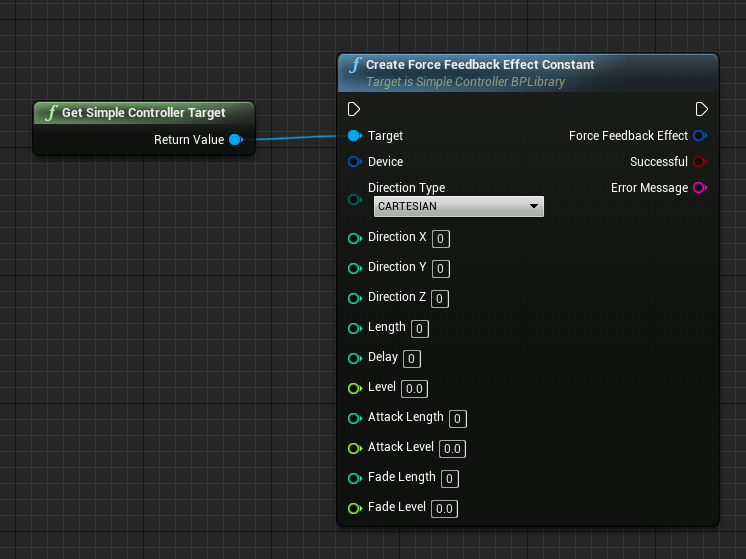Image resolution: width=746 pixels, height=559 pixels.
Task: Click the Fade Level input pin
Action: click(x=354, y=508)
